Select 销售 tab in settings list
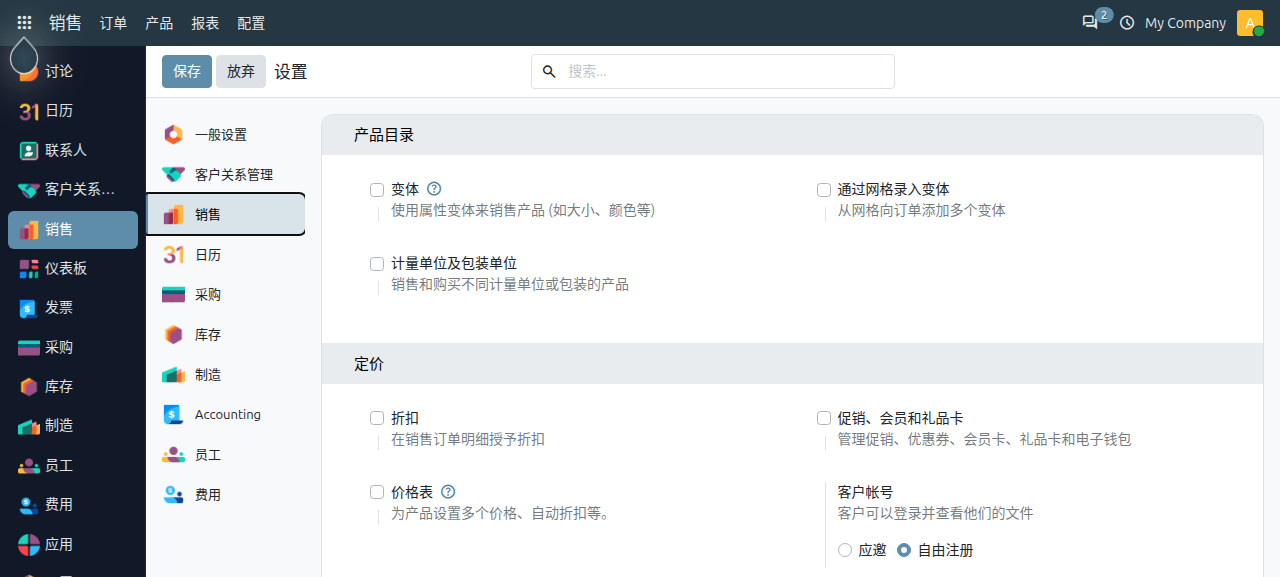This screenshot has height=577, width=1280. pyautogui.click(x=226, y=214)
